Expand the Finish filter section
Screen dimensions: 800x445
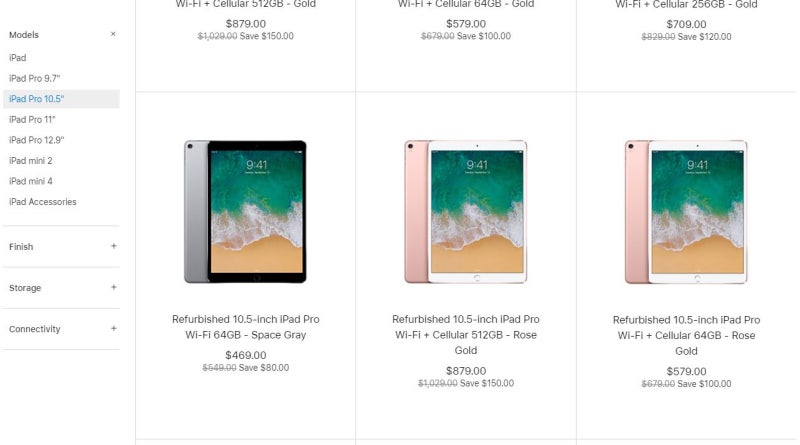pos(113,246)
